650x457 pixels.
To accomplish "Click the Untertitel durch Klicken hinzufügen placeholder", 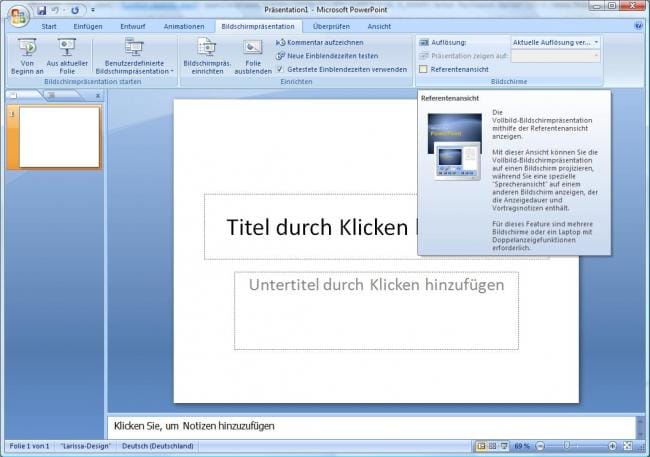I will click(376, 311).
